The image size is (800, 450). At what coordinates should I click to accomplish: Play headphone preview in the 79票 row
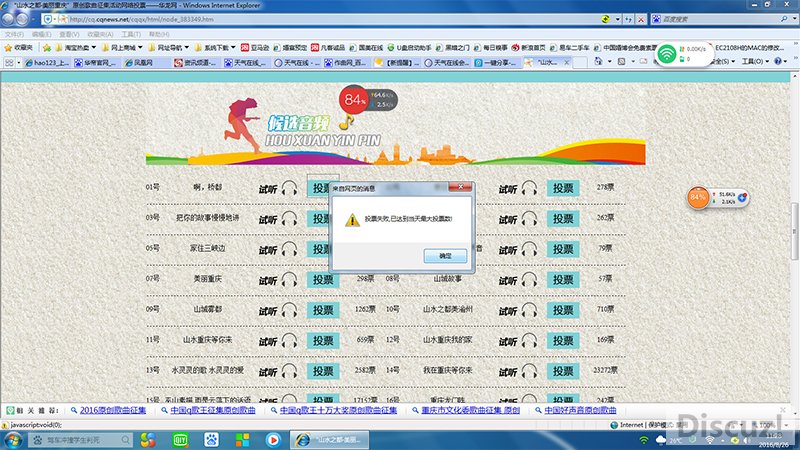click(529, 249)
